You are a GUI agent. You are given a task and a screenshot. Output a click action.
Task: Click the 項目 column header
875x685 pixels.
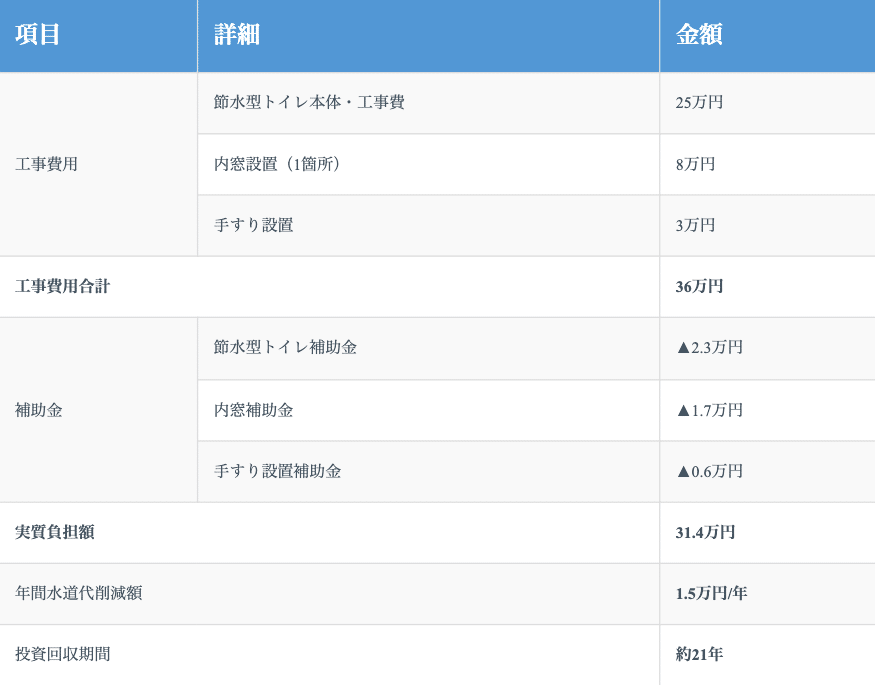coord(38,35)
